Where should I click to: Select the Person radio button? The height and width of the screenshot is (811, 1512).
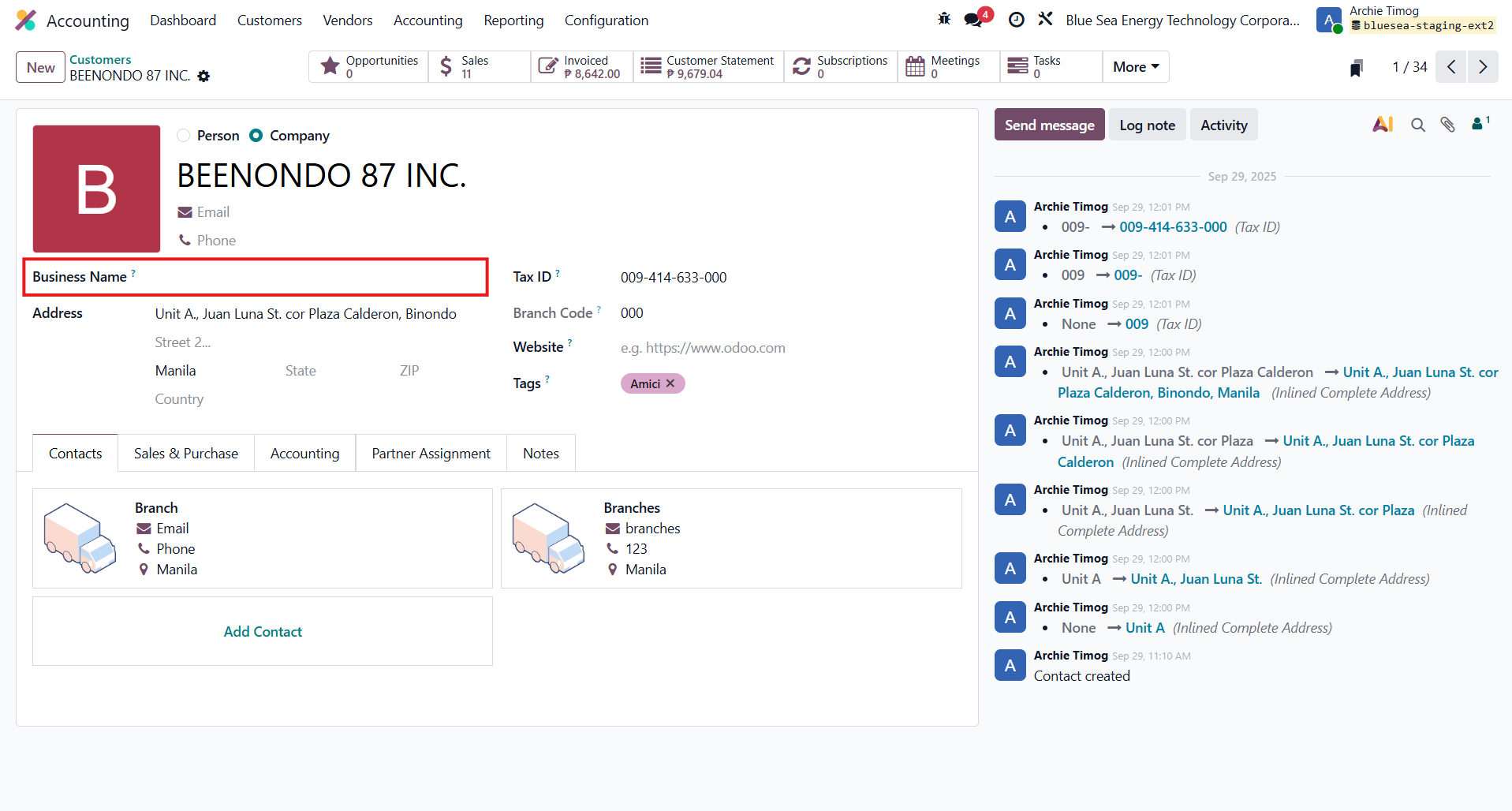(184, 136)
